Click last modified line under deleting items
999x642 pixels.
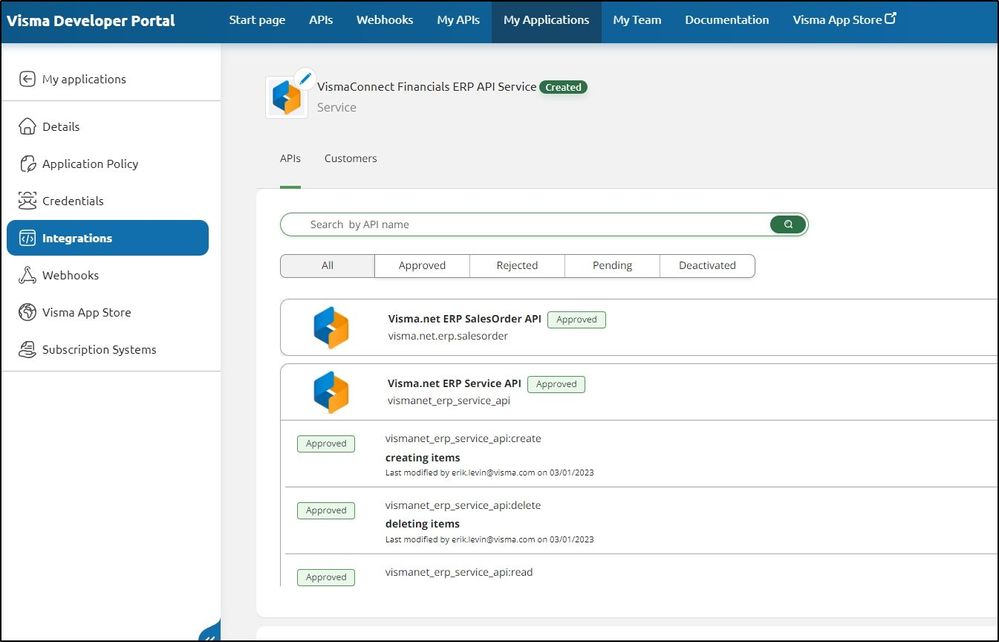[489, 539]
